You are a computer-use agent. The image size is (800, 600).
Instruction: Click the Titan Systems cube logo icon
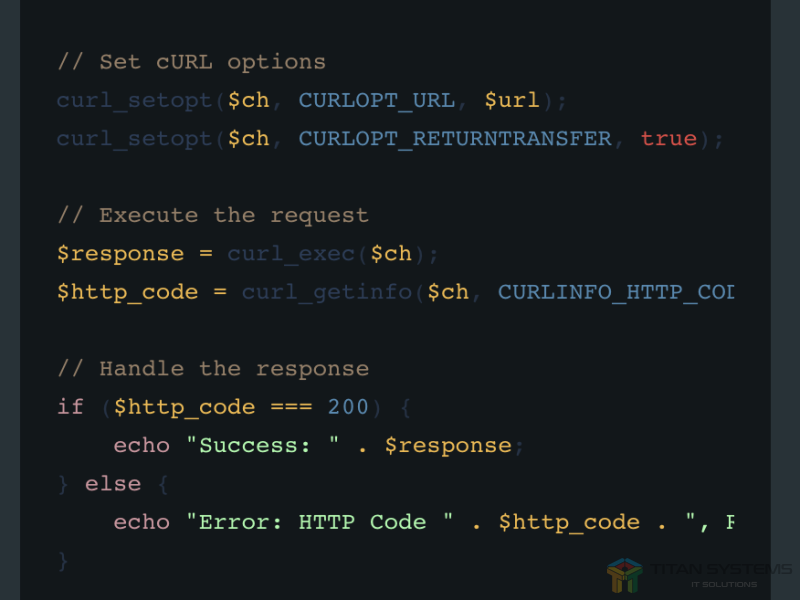(x=625, y=575)
